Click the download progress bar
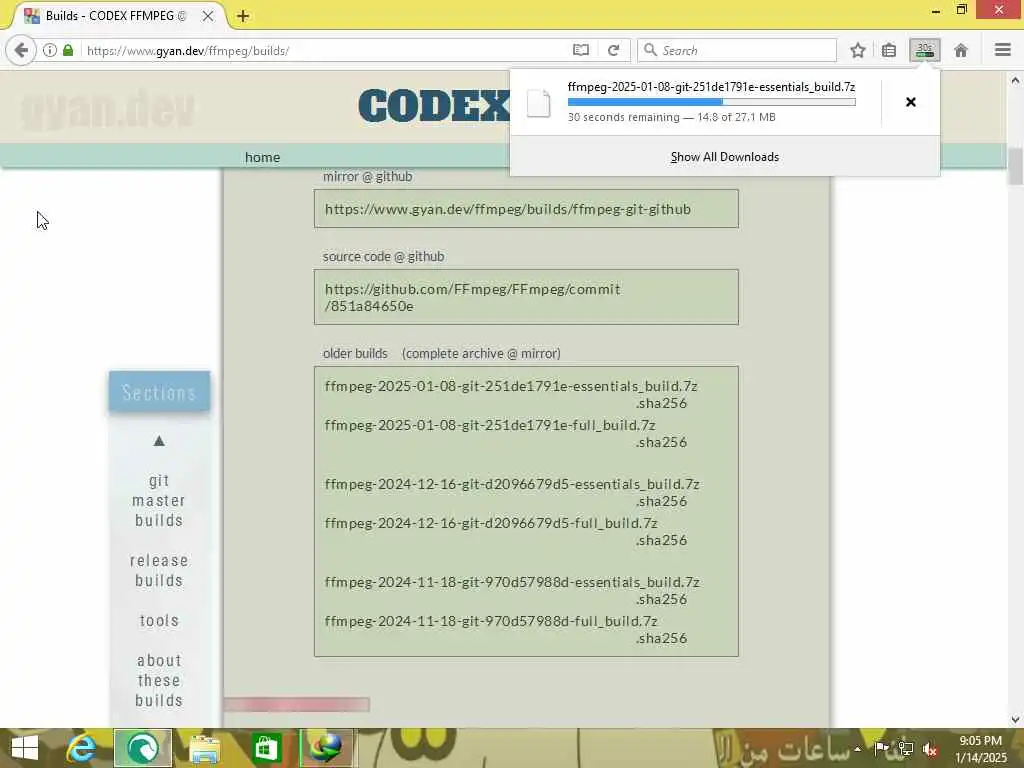Viewport: 1024px width, 768px height. point(711,102)
